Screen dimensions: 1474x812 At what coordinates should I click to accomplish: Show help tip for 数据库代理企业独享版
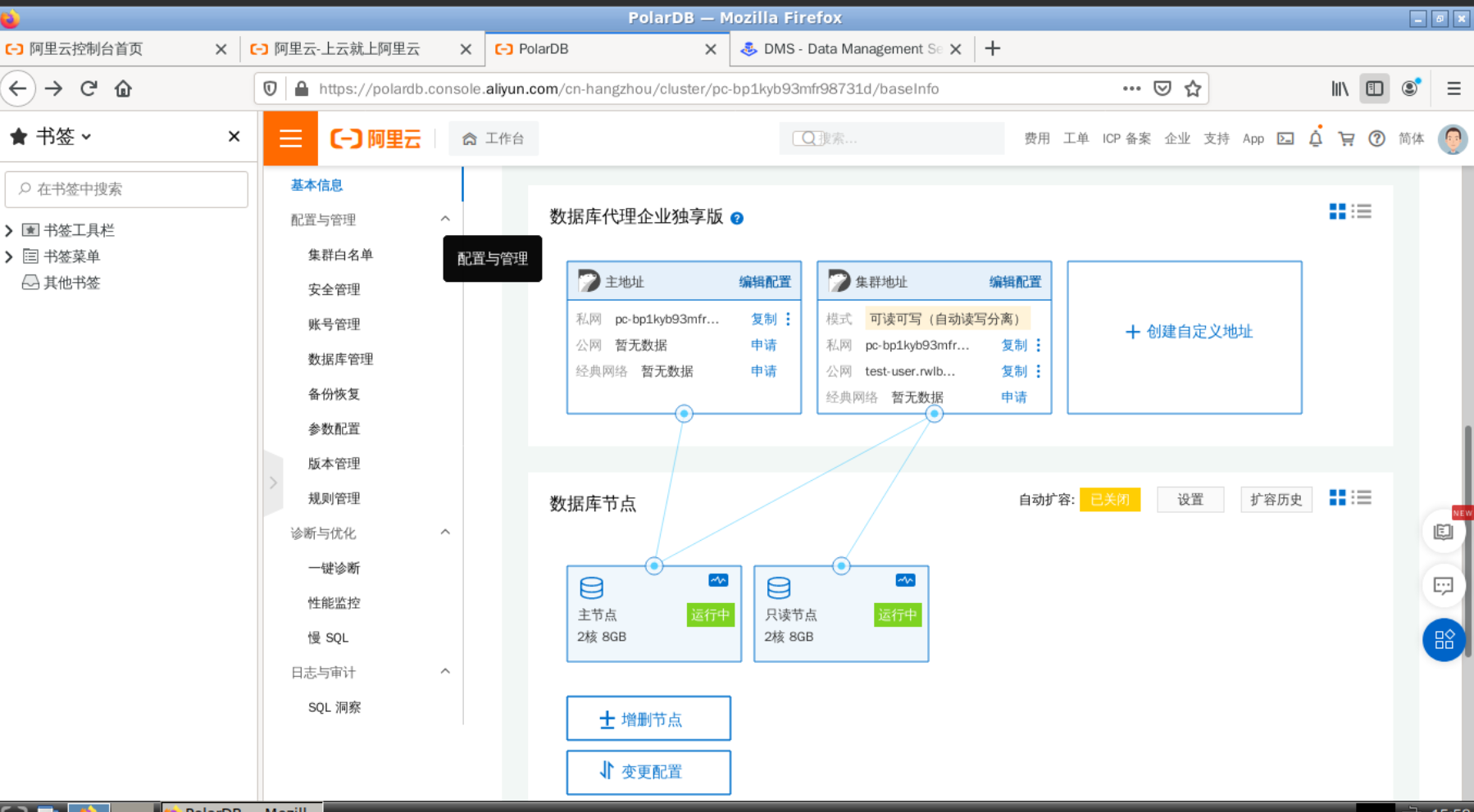coord(737,218)
